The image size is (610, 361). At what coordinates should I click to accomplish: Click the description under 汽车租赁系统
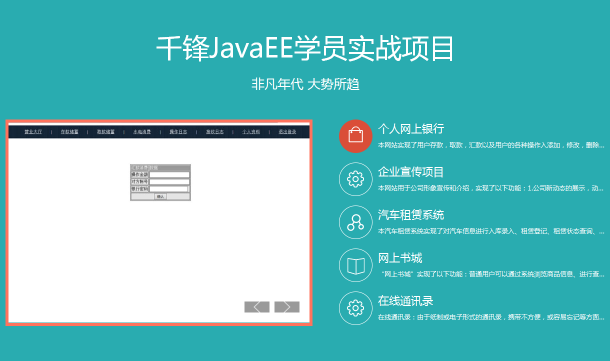point(491,231)
